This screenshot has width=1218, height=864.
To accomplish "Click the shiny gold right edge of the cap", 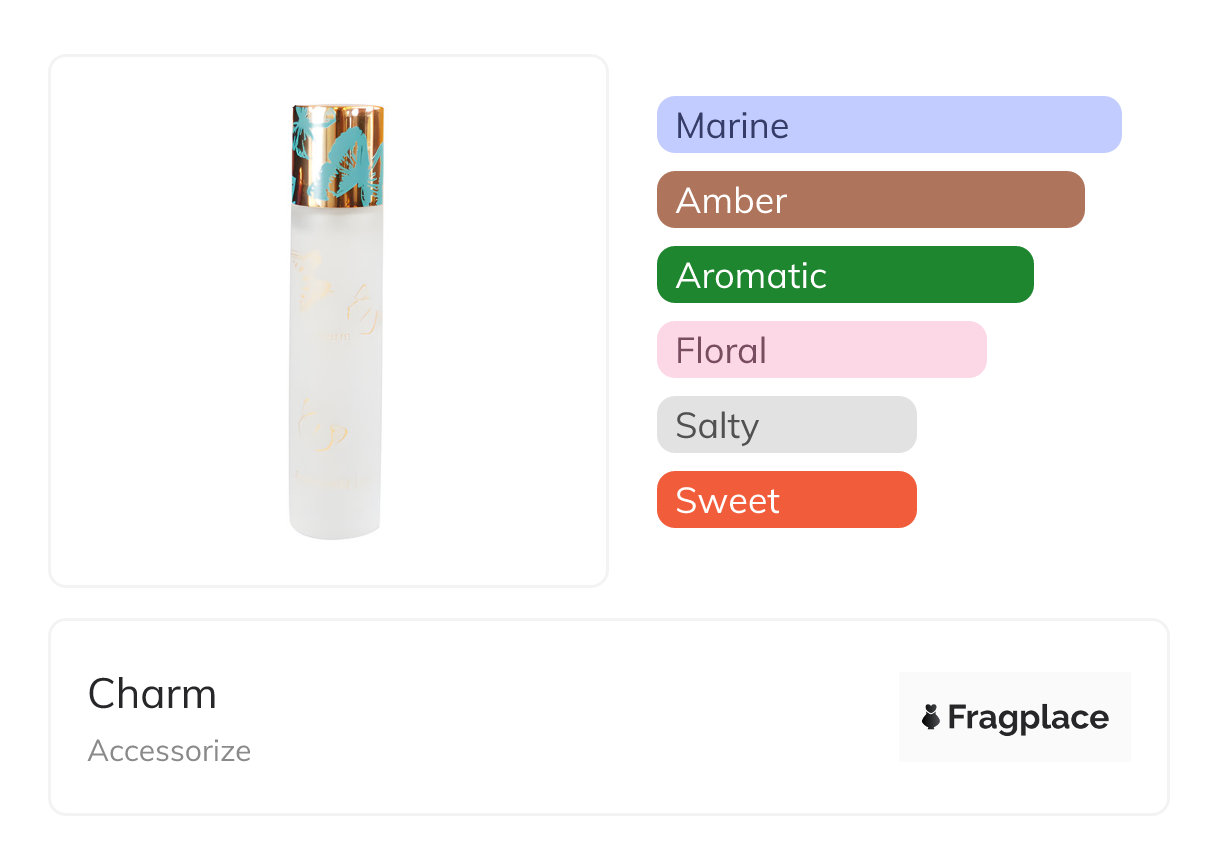I will click(378, 150).
